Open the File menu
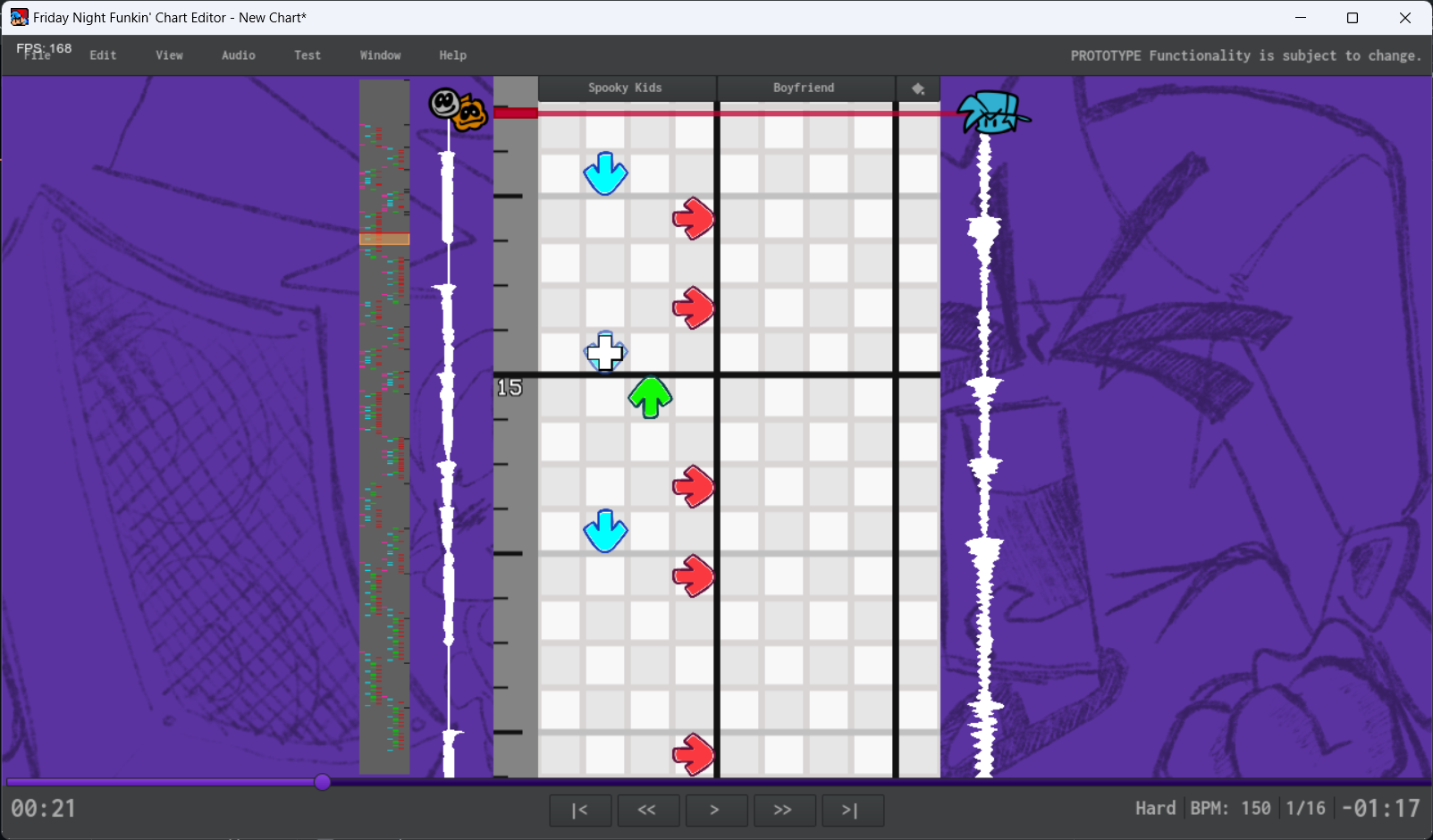1433x840 pixels. click(38, 55)
